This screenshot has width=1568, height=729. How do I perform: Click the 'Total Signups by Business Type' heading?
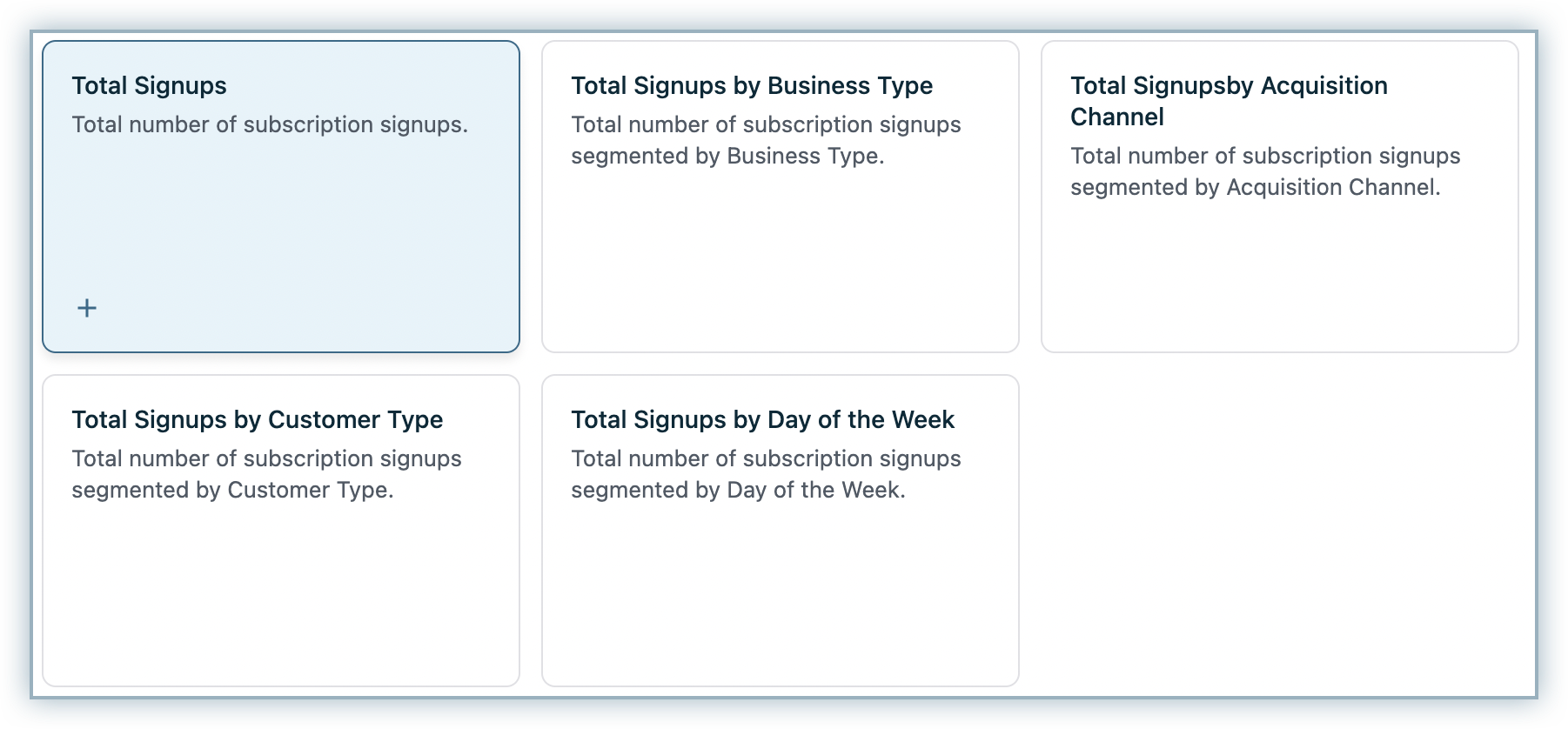click(x=752, y=85)
